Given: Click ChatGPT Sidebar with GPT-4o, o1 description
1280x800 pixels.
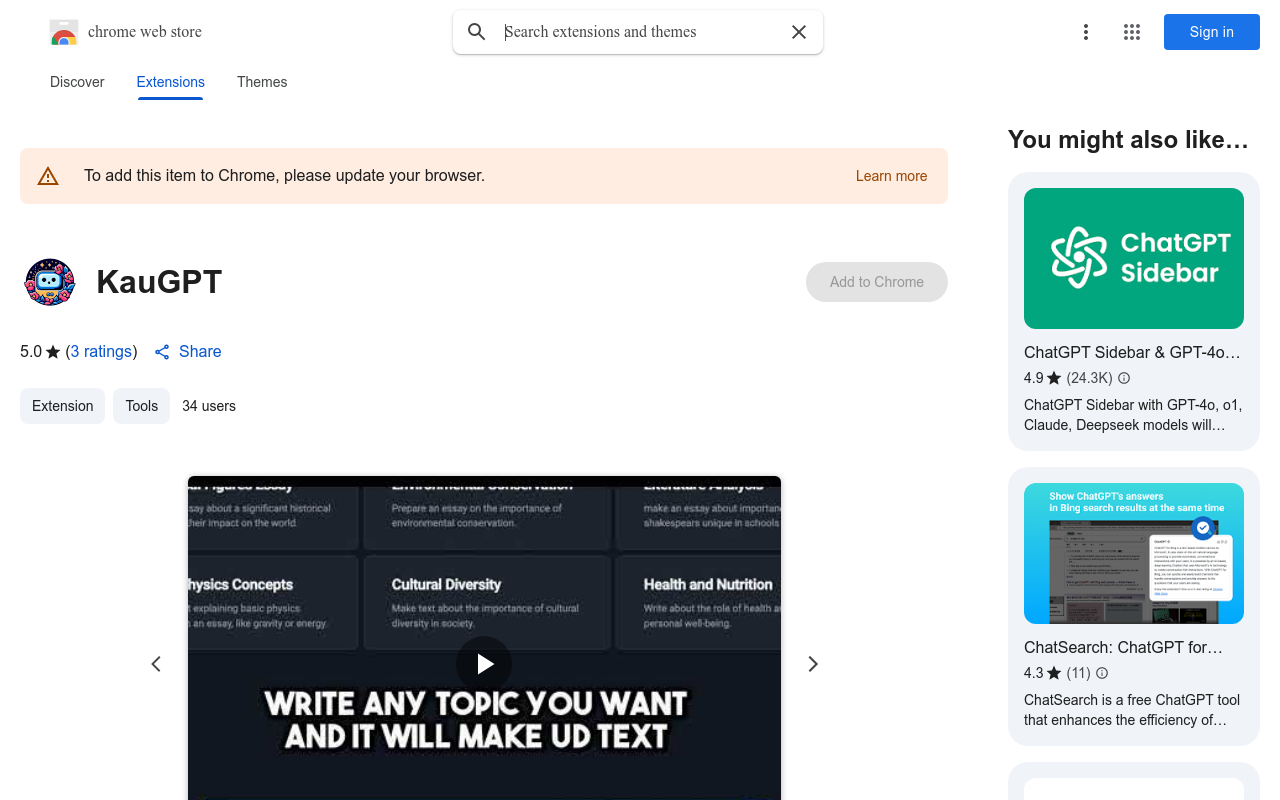Looking at the screenshot, I should (1133, 415).
